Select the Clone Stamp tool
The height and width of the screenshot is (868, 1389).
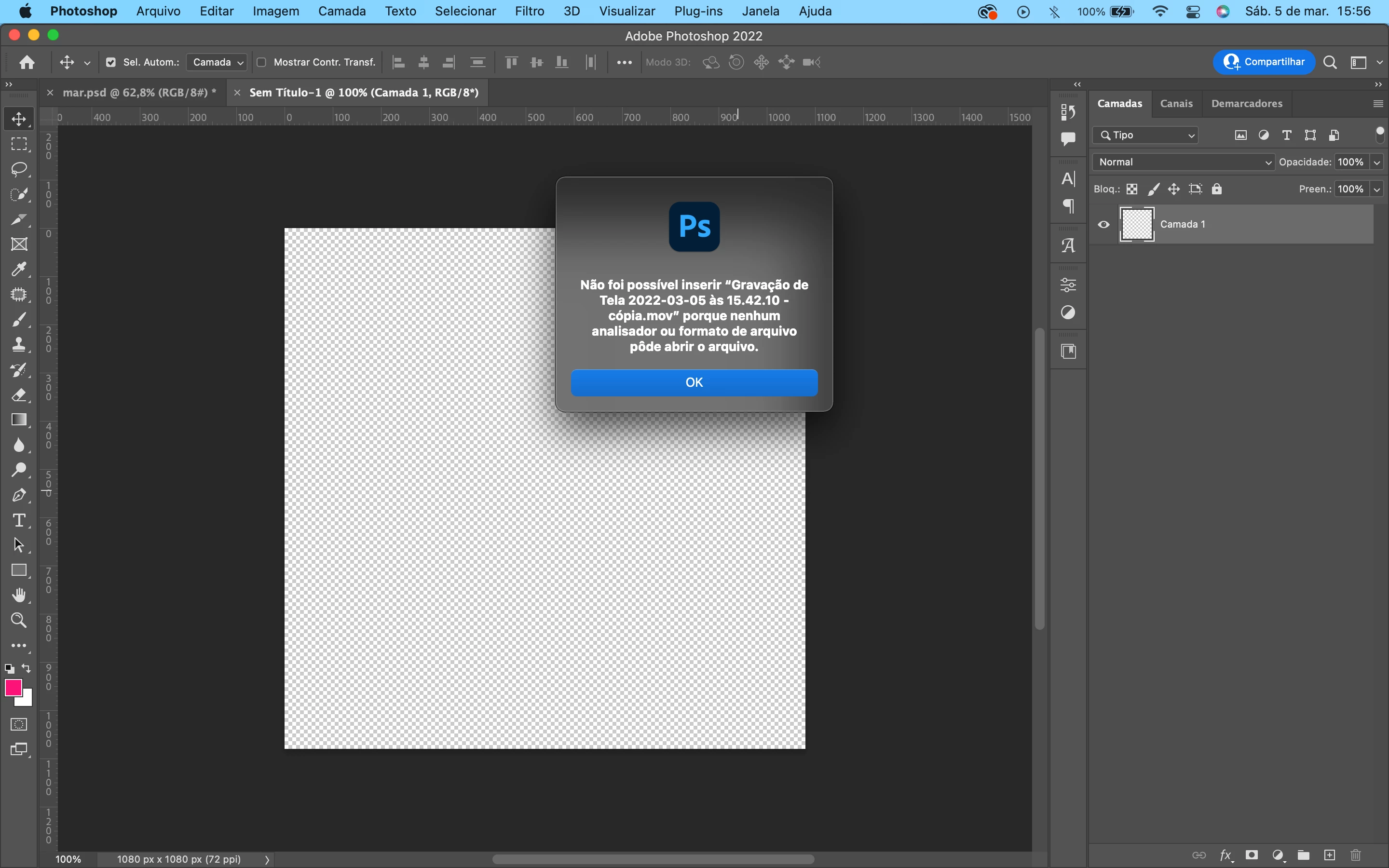19,344
